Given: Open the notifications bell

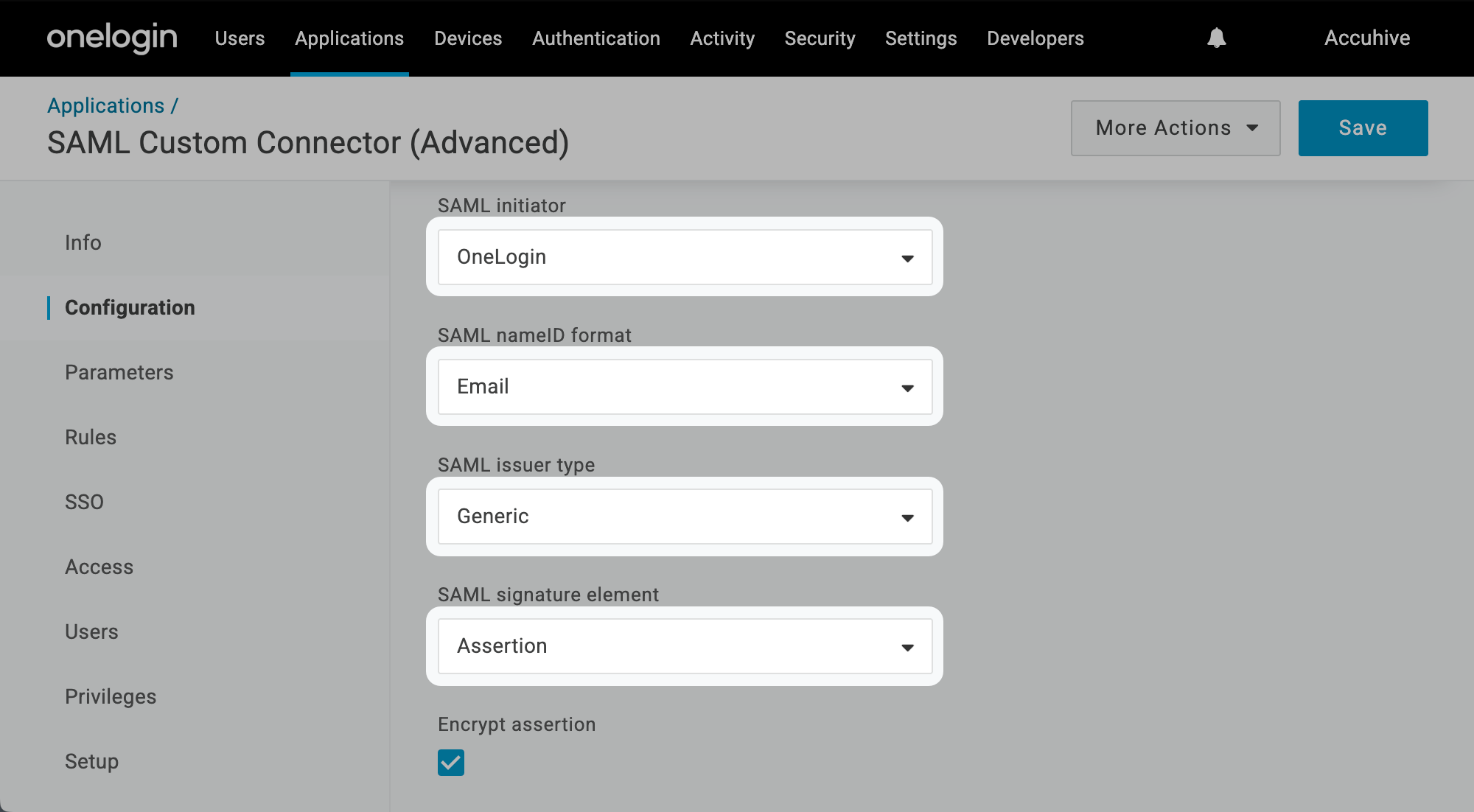Looking at the screenshot, I should coord(1217,38).
